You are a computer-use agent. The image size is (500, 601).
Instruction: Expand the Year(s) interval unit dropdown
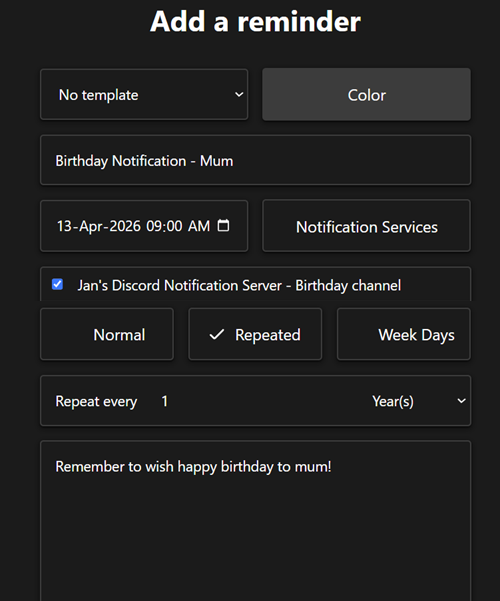(x=419, y=401)
